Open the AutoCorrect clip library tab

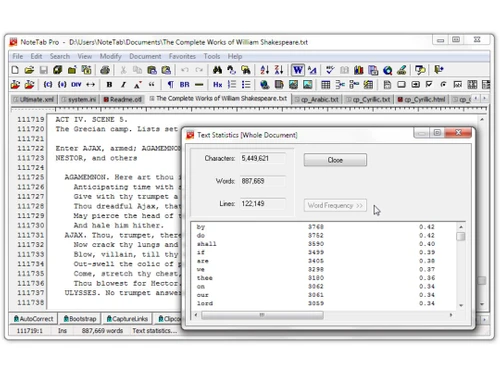click(33, 319)
